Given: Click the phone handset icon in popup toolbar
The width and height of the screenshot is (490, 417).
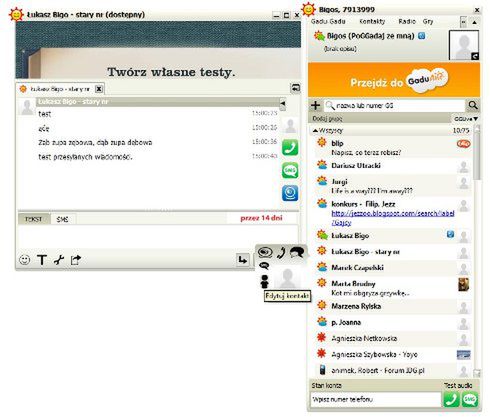Looking at the screenshot, I should (x=281, y=252).
